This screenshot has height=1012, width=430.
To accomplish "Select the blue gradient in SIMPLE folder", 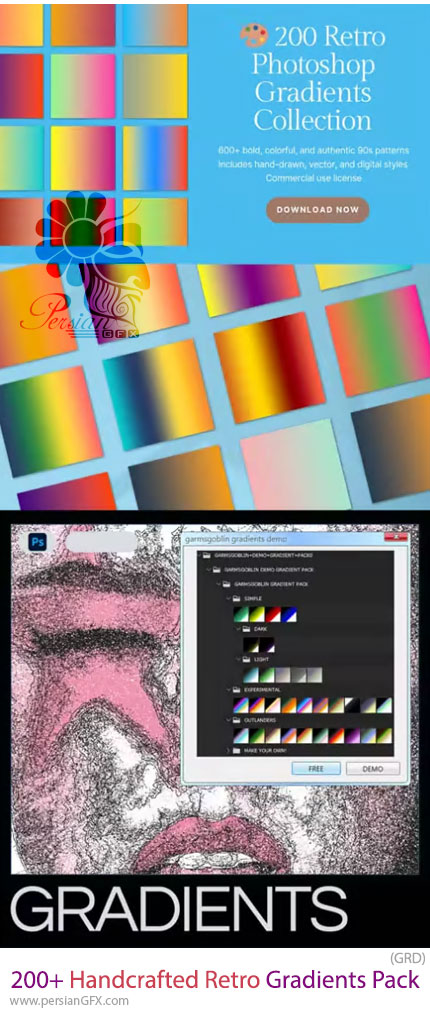I will (289, 614).
